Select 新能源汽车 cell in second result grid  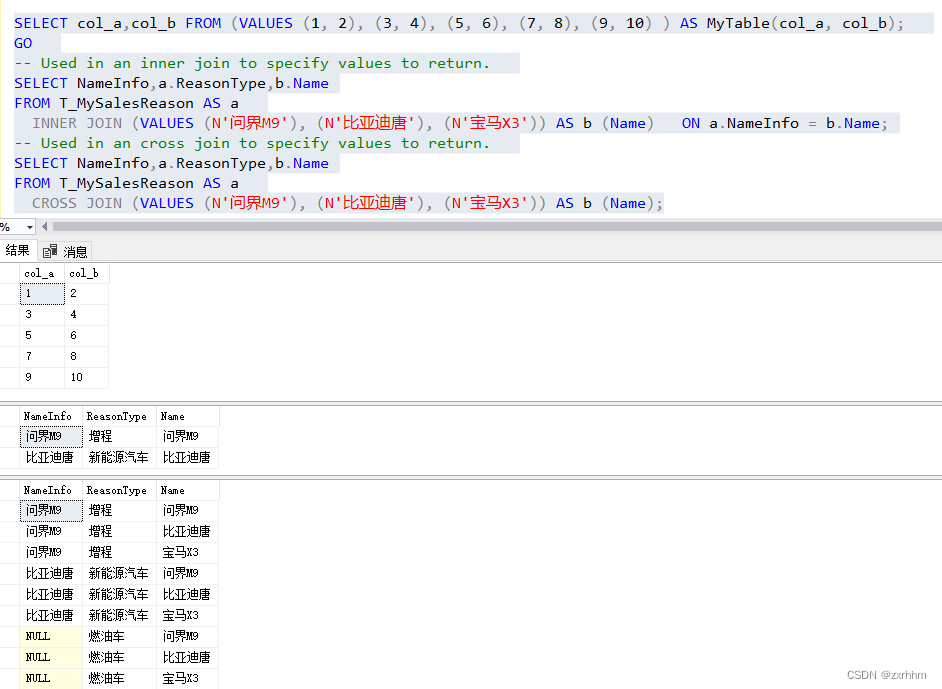[119, 458]
